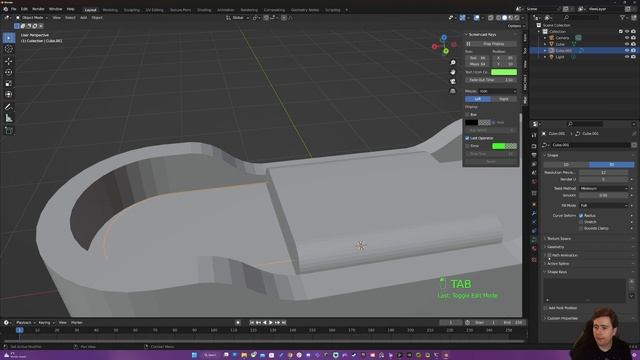Open the File menu

click(13, 9)
